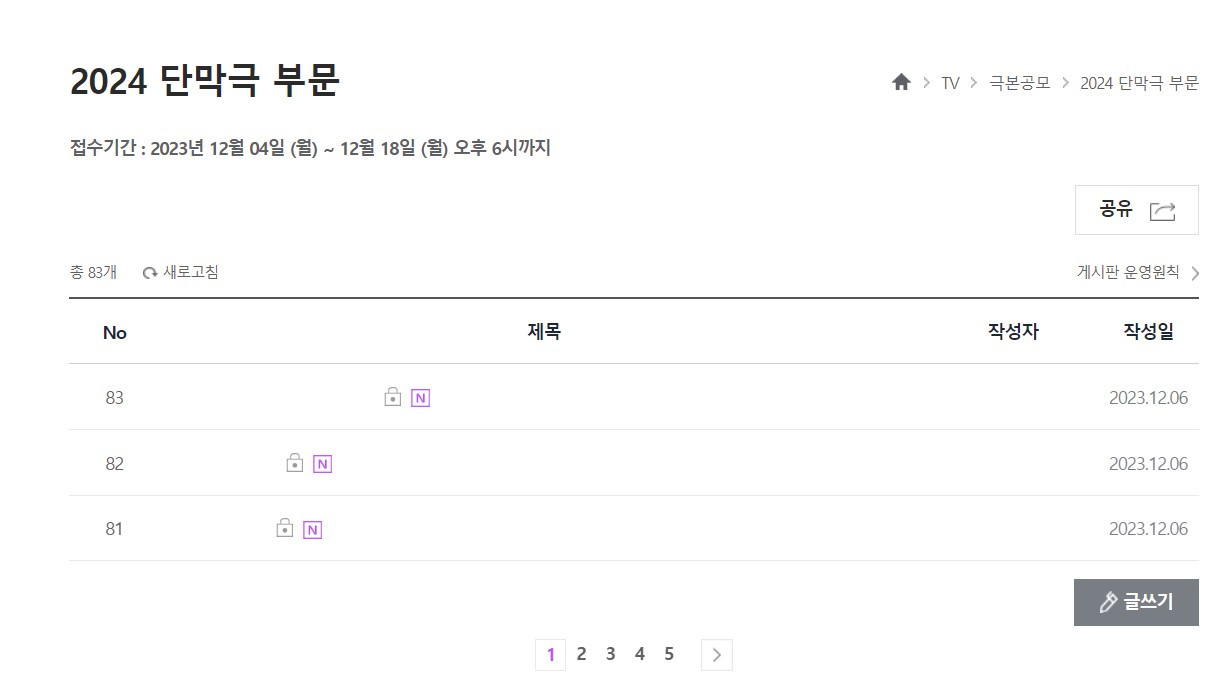This screenshot has width=1217, height=678.
Task: Open 극본공모 in the breadcrumb
Action: [x=1019, y=83]
